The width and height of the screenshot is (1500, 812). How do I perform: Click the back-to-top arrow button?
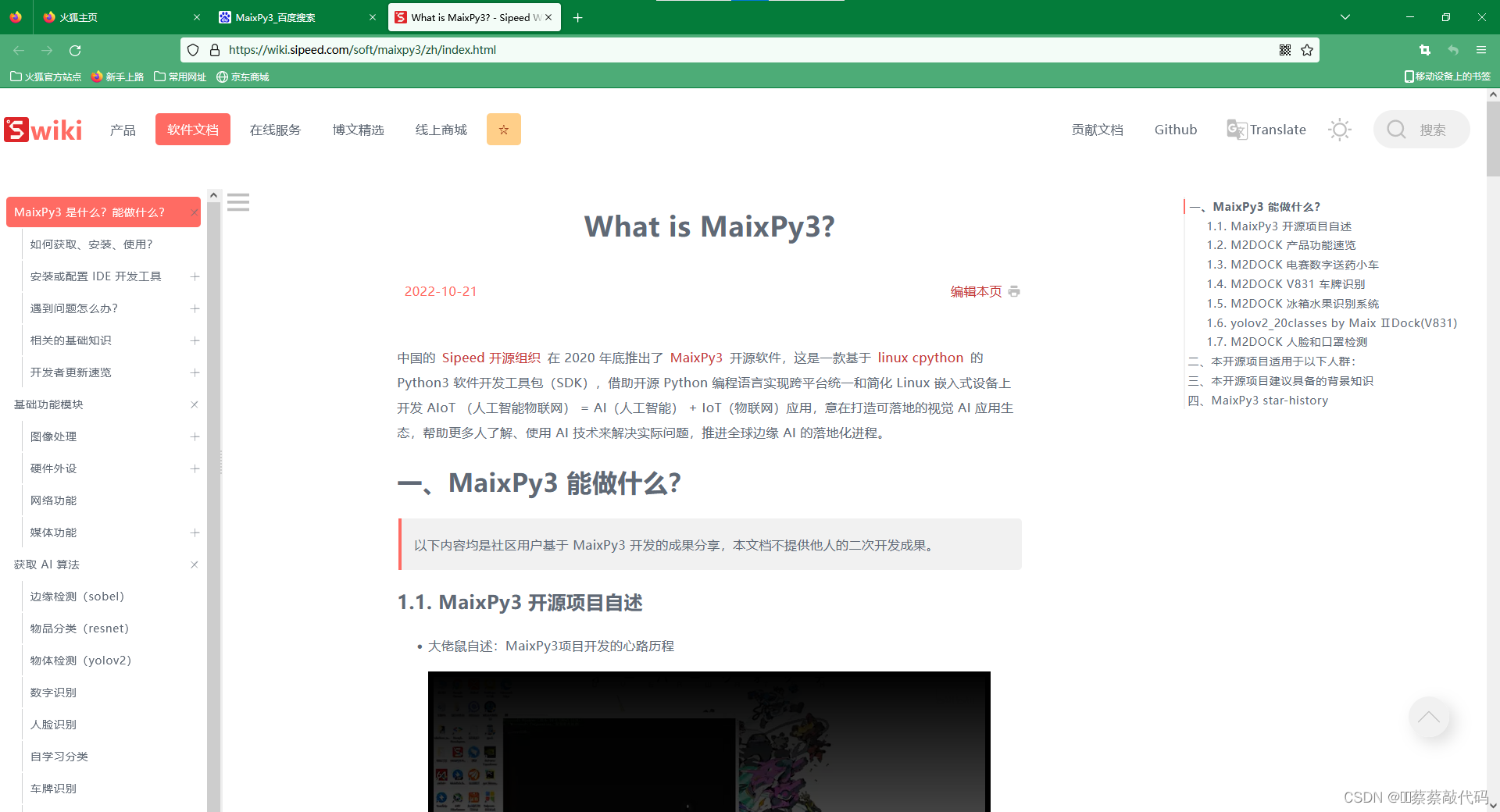[1429, 717]
